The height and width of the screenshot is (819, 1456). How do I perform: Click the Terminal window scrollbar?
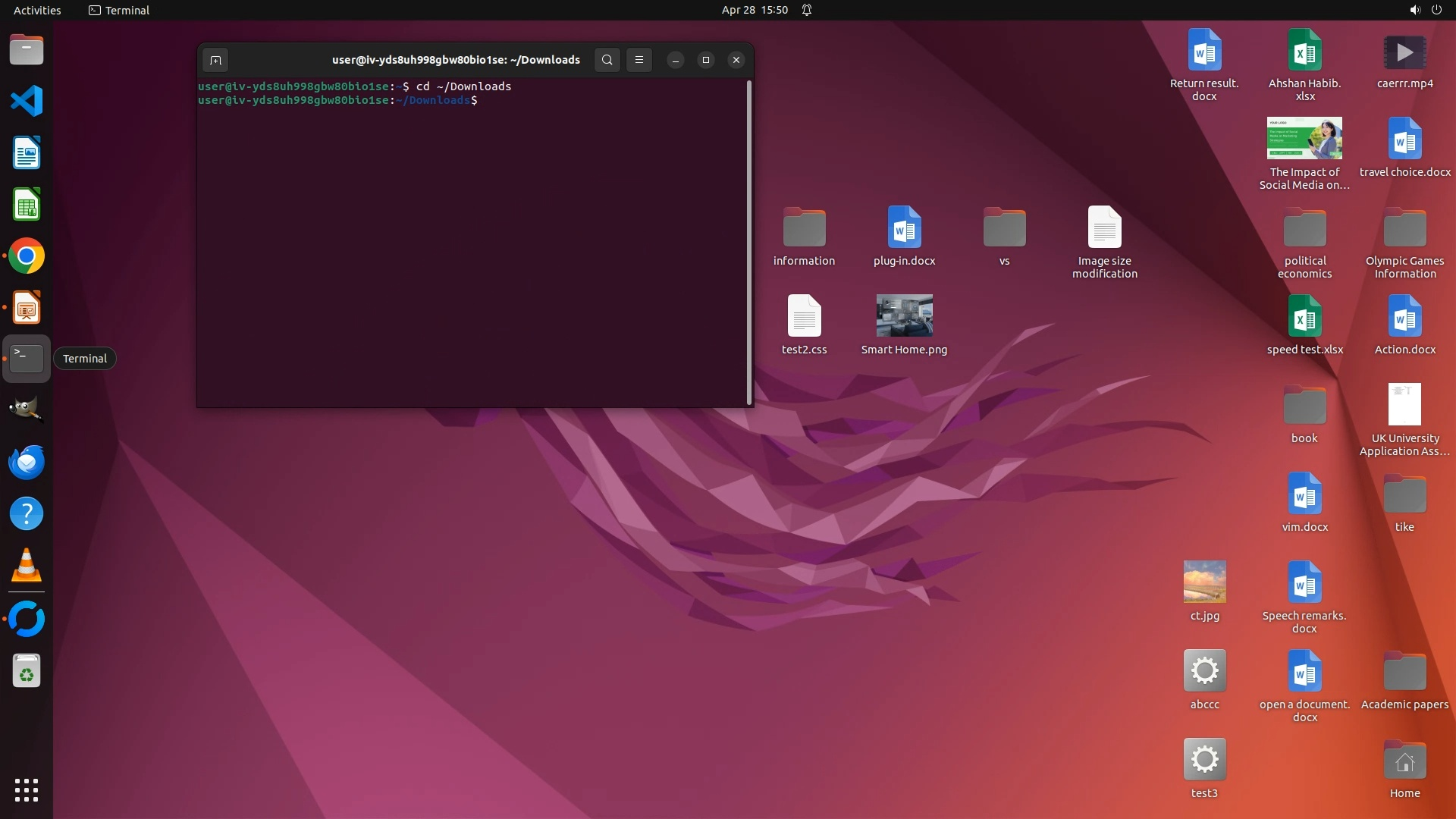(749, 243)
